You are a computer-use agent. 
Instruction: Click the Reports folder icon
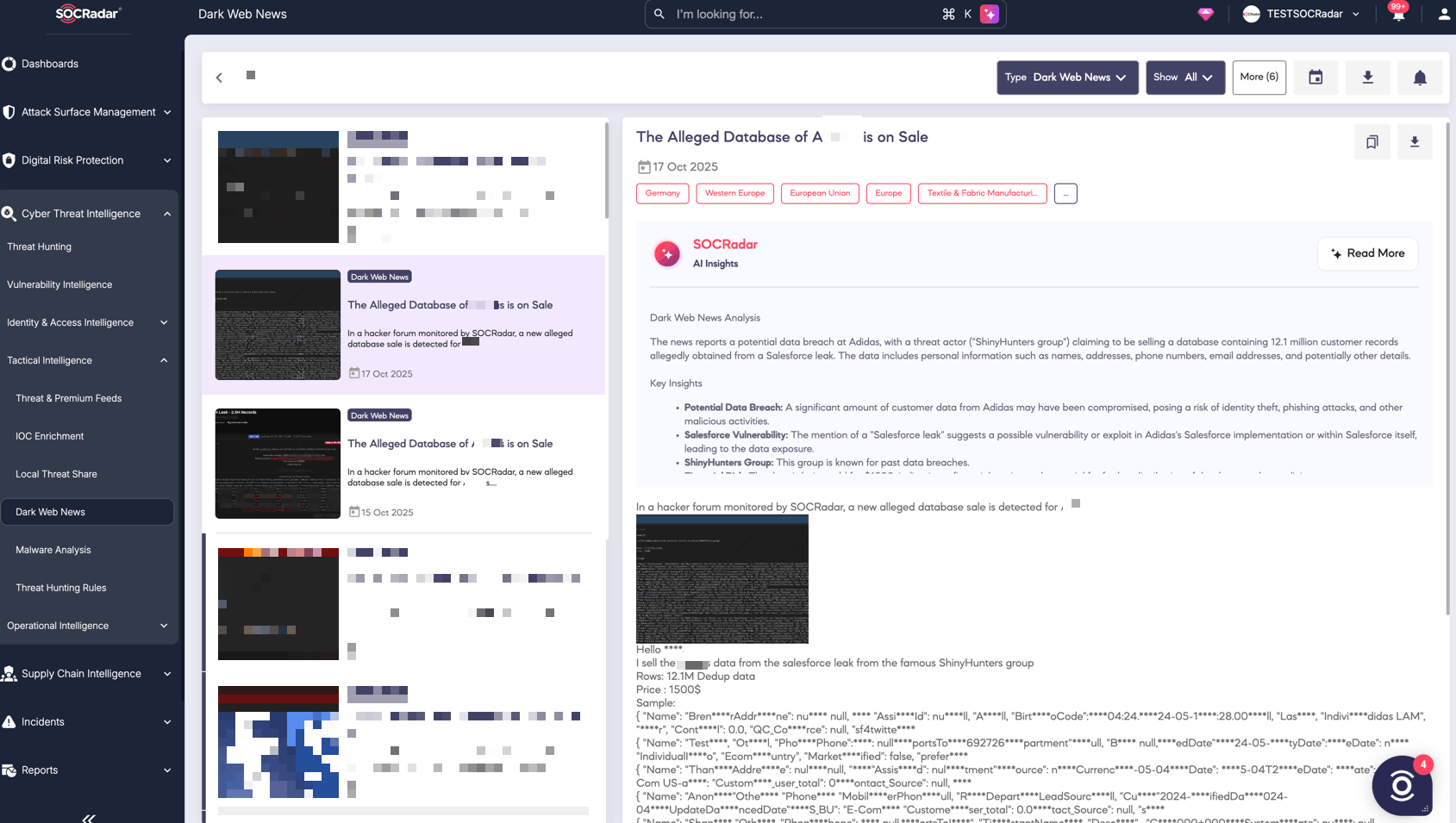click(x=9, y=770)
